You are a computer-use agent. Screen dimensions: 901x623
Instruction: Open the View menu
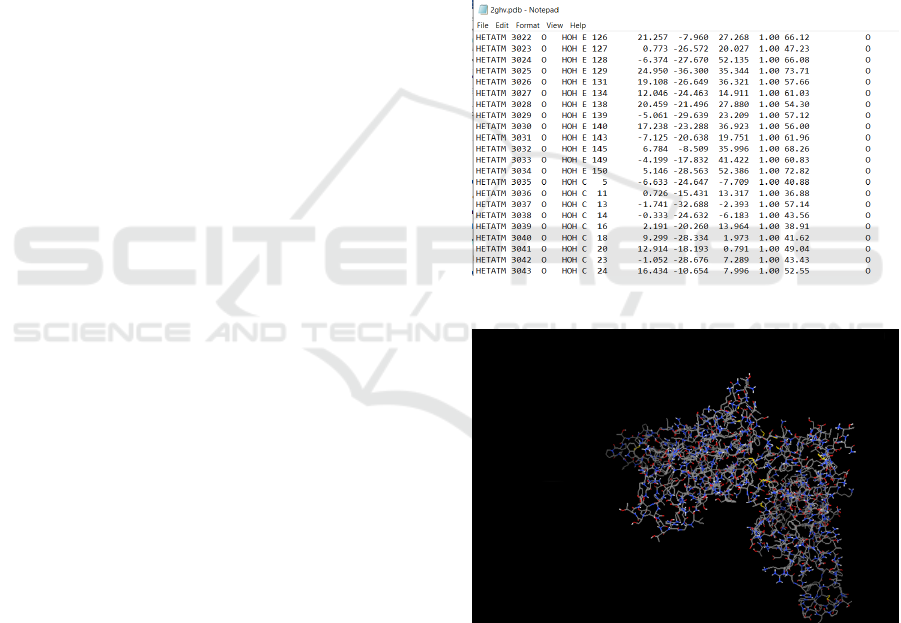[x=554, y=25]
